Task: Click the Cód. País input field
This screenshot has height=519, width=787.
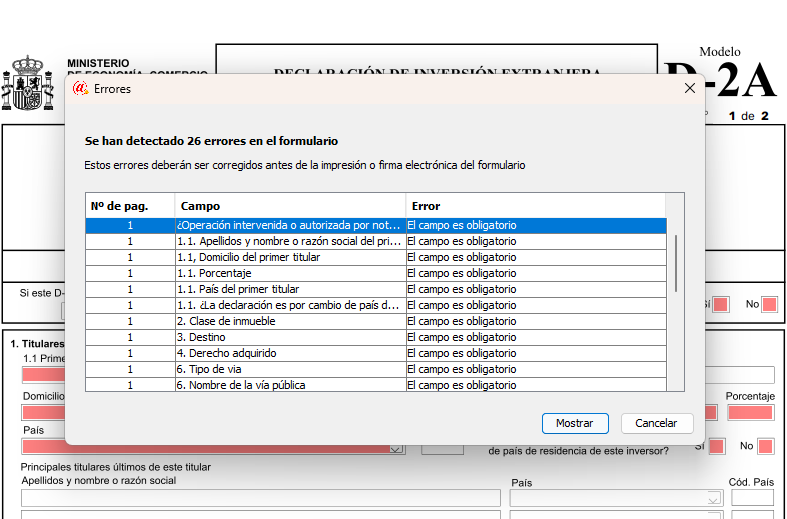Action: pyautogui.click(x=752, y=498)
